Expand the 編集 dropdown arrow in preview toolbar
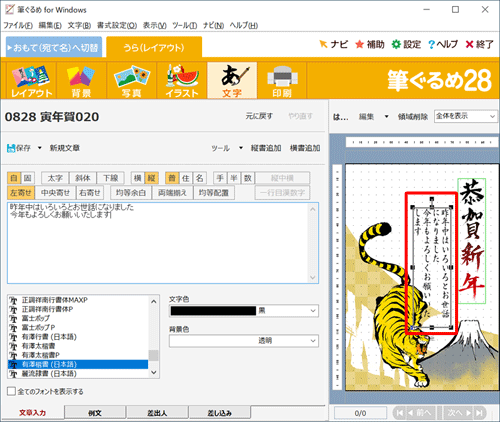 click(x=386, y=116)
